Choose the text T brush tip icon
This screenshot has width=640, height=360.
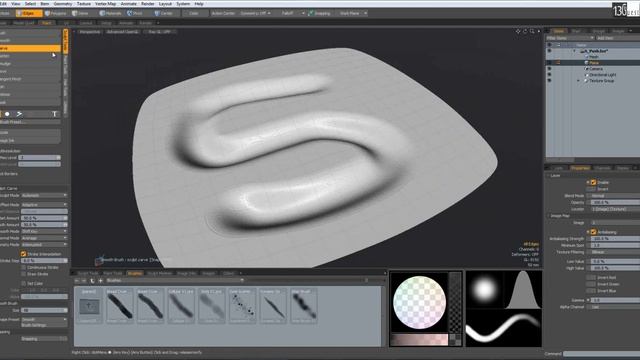(x=54, y=114)
